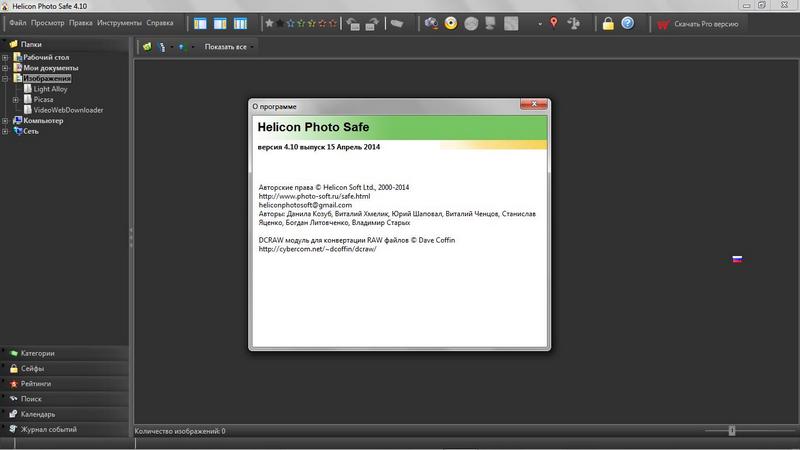Click the sort order icon in browser toolbar

point(162,47)
